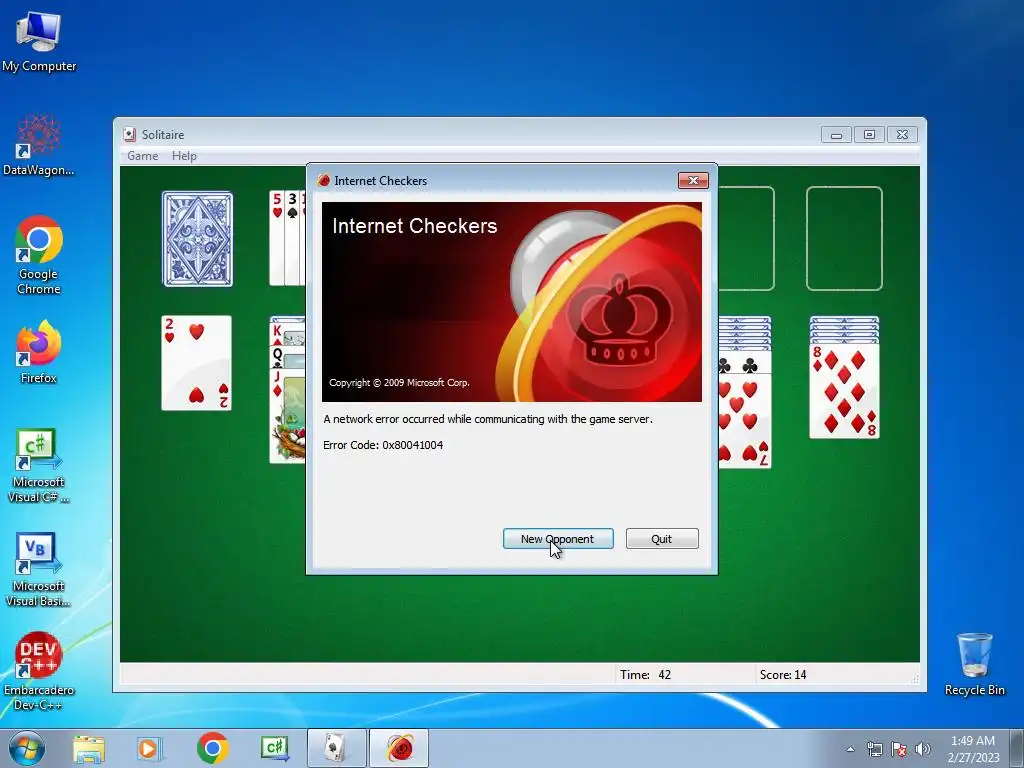Switch to Solitaire taskbar button

337,748
